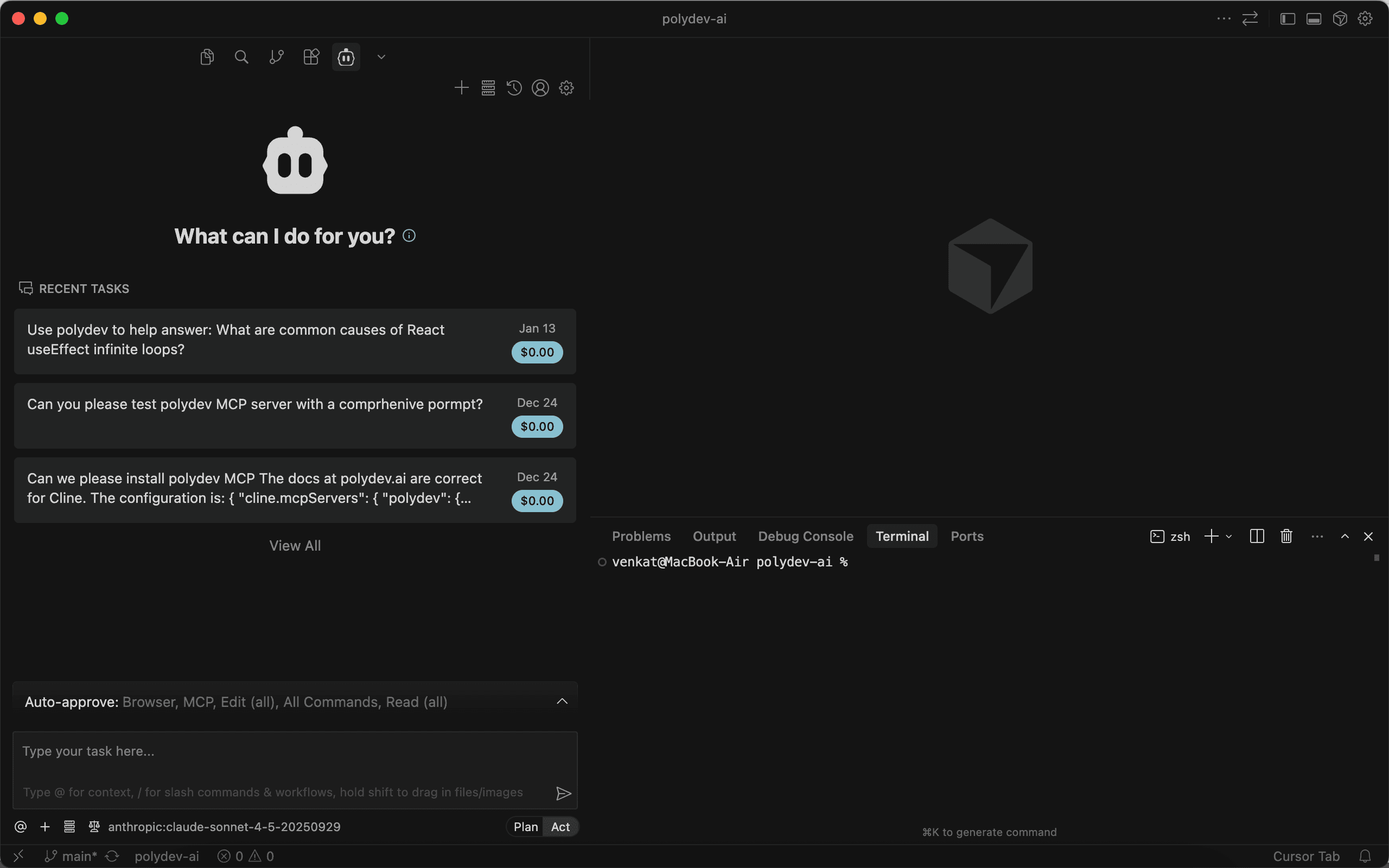Open Source Control branch icon
The height and width of the screenshot is (868, 1389).
[277, 57]
